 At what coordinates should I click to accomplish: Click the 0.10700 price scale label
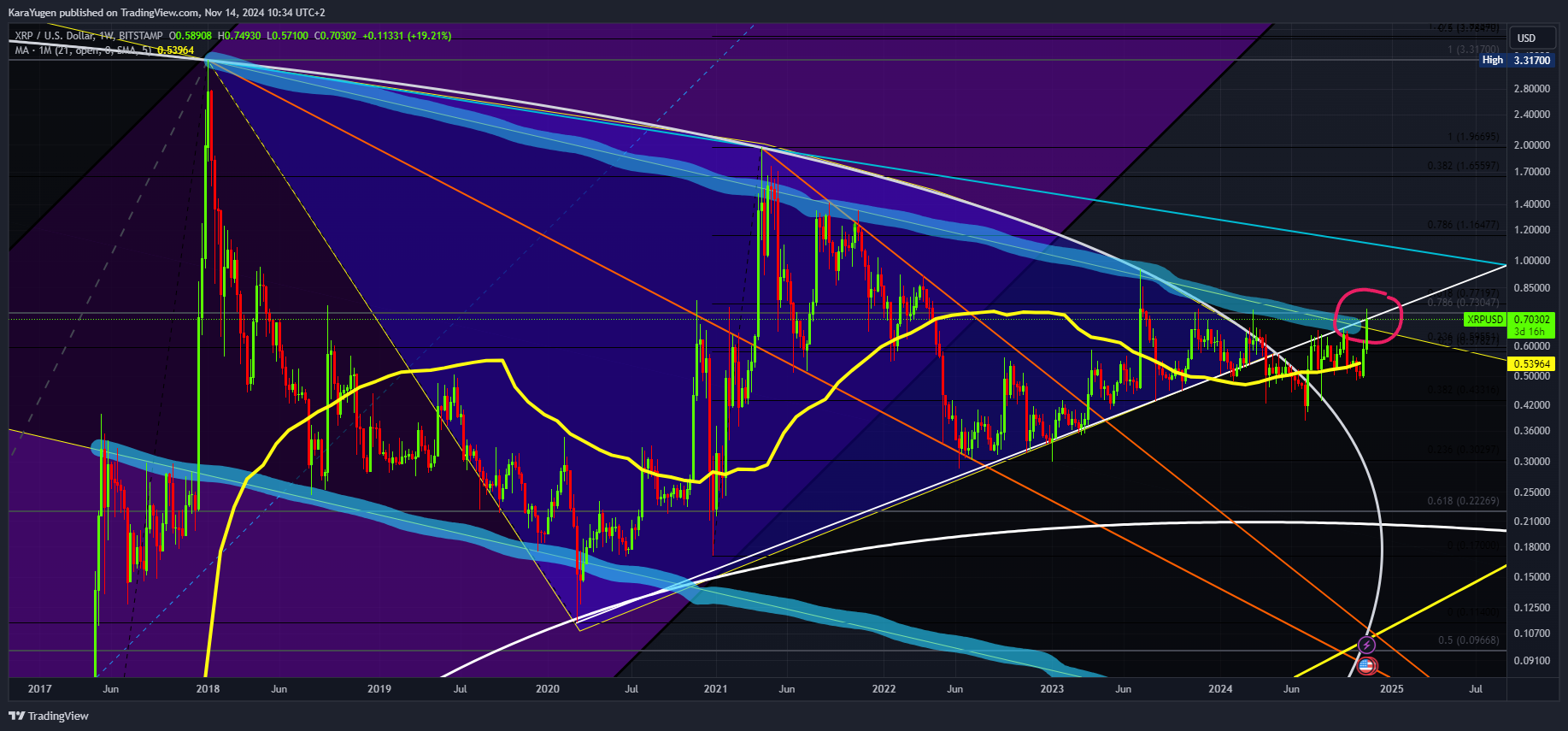click(x=1531, y=634)
